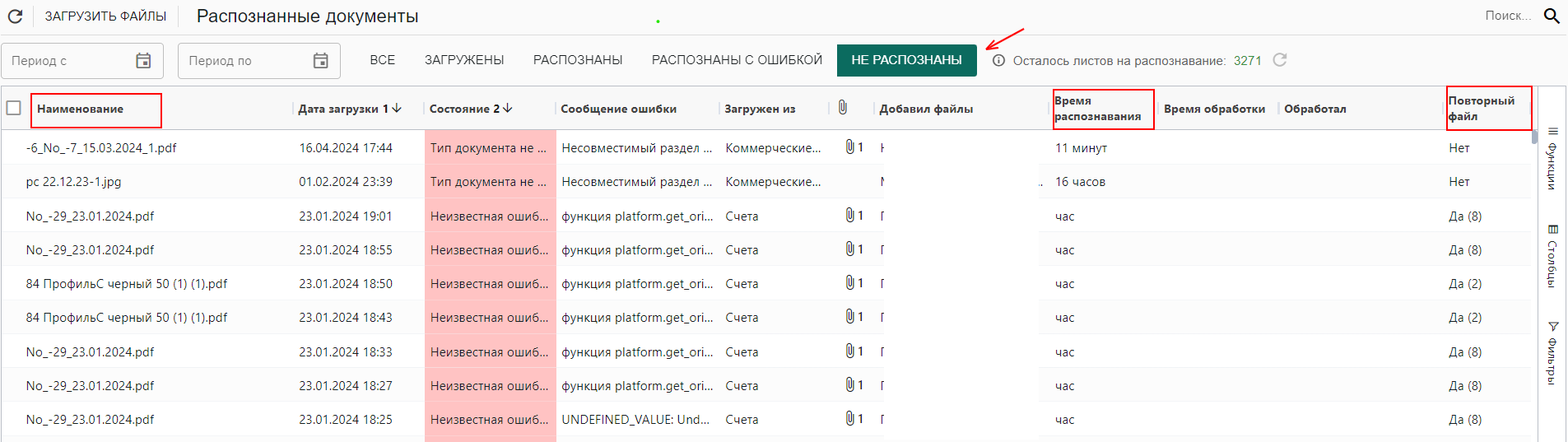Image resolution: width=1568 pixels, height=442 pixels.
Task: Click the table vertical scrollbar thumb
Action: tap(1534, 137)
